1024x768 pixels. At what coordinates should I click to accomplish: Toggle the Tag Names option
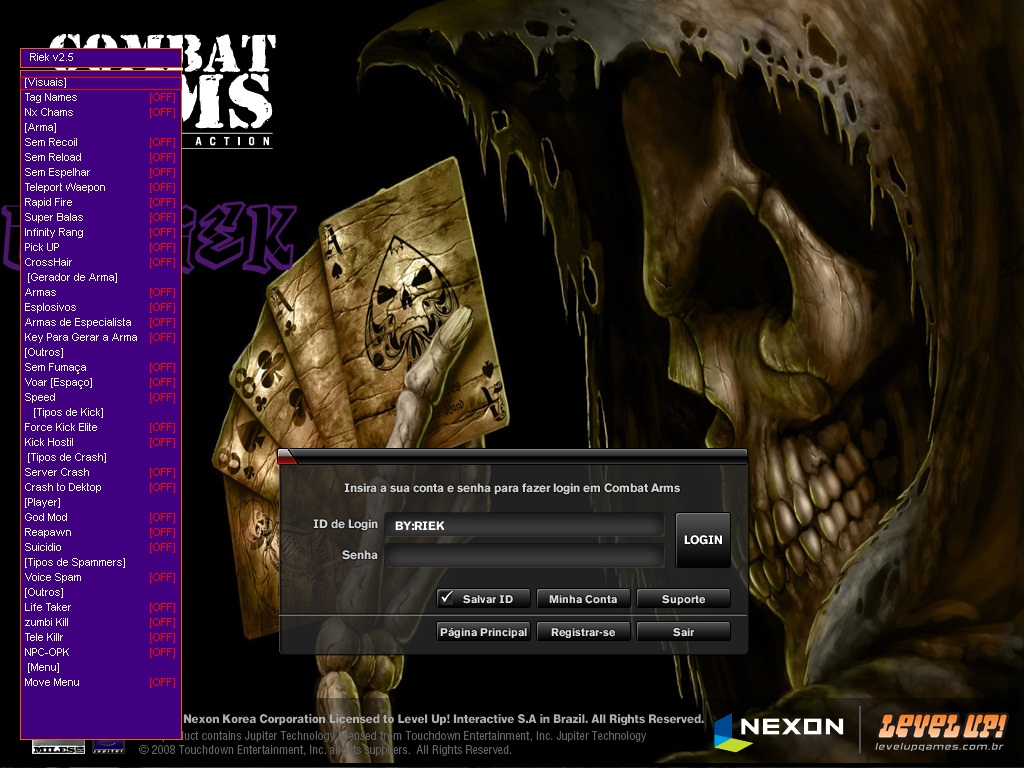tap(101, 97)
